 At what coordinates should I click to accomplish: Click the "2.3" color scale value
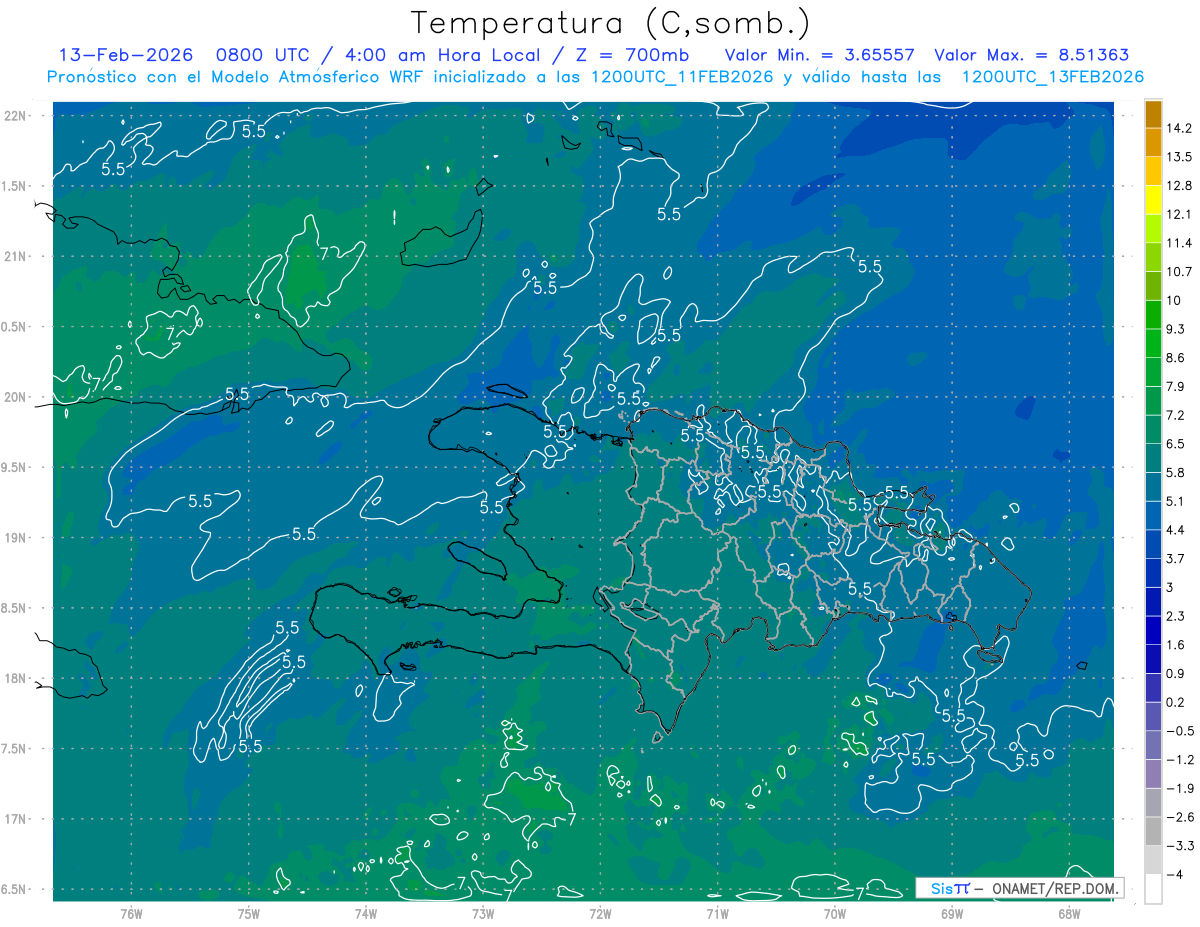tap(1177, 616)
